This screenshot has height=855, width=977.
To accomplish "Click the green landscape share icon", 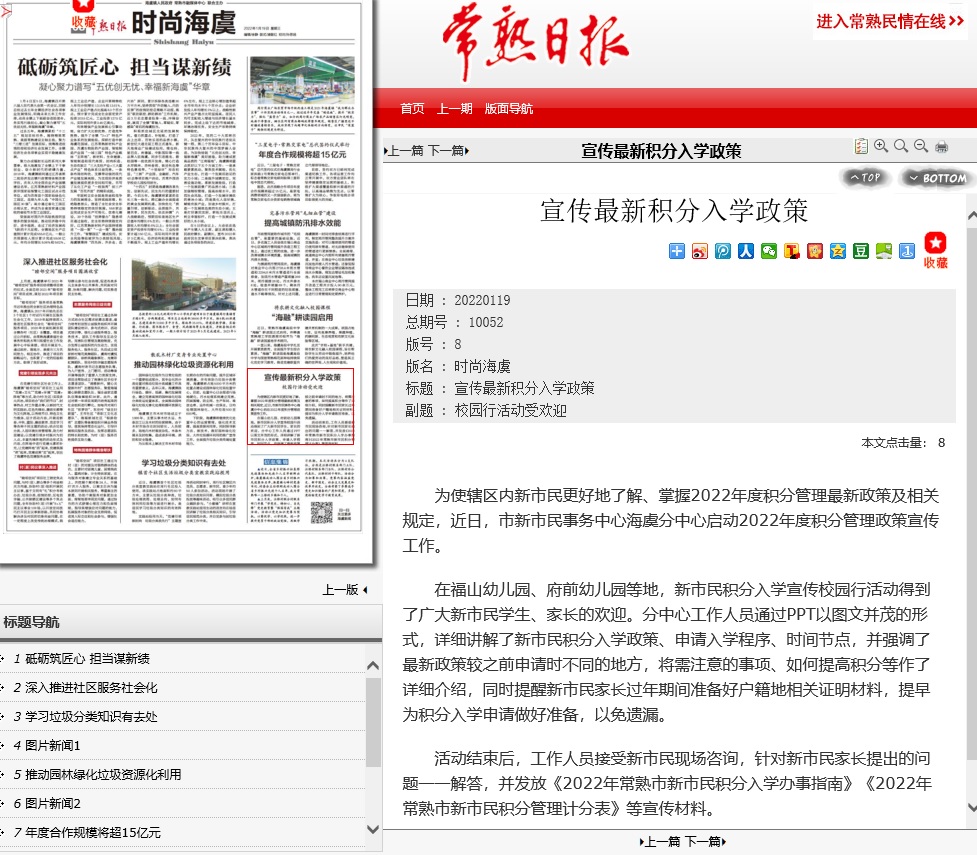I will coord(884,251).
